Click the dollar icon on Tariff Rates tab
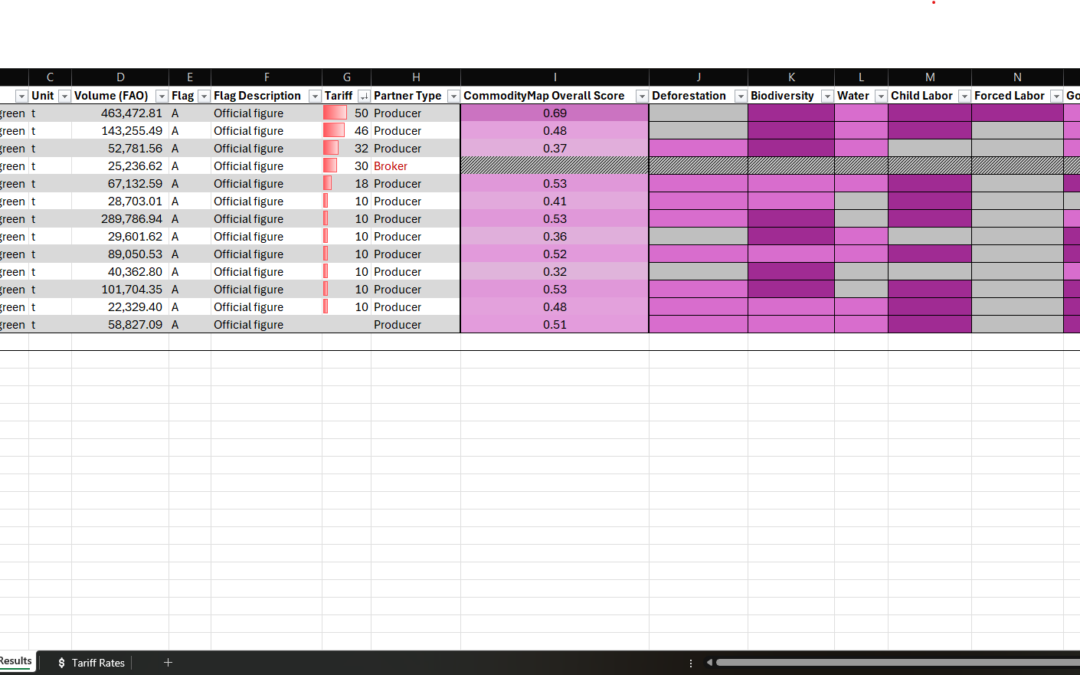 click(x=62, y=663)
